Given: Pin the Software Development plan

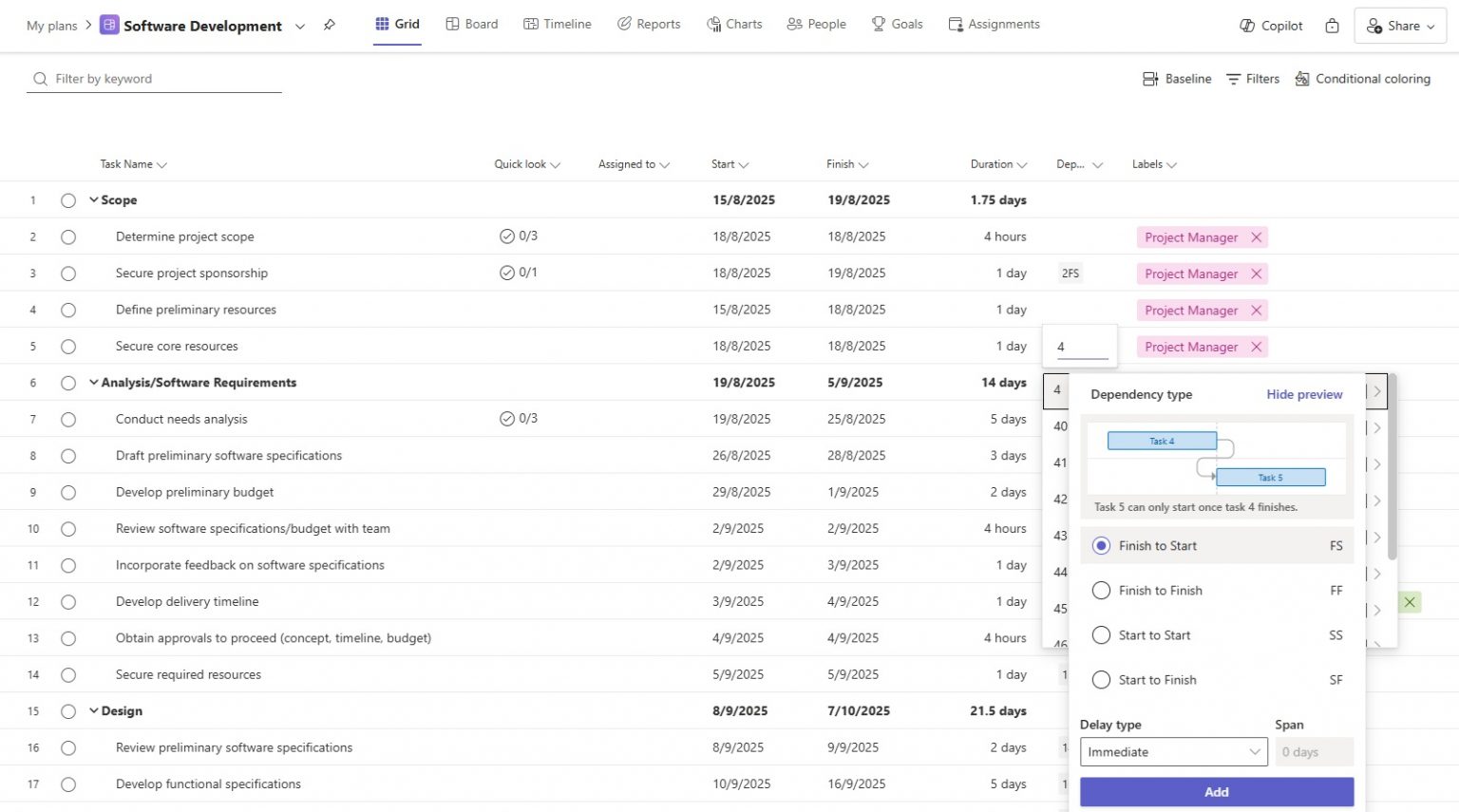Looking at the screenshot, I should point(330,27).
